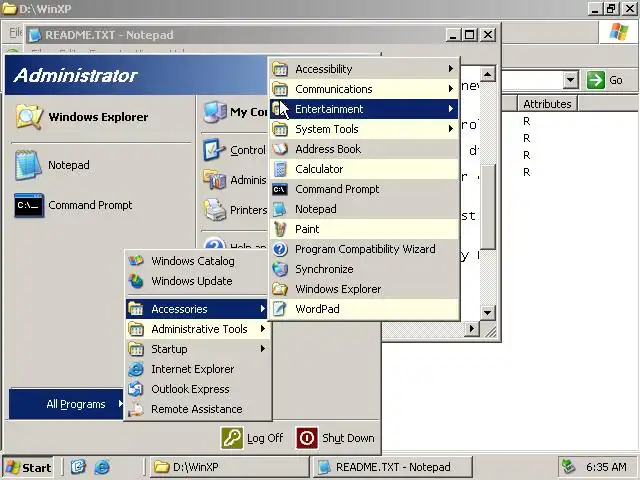This screenshot has height=480, width=640.
Task: Click Show Desktop quick launch icon
Action: [78, 467]
